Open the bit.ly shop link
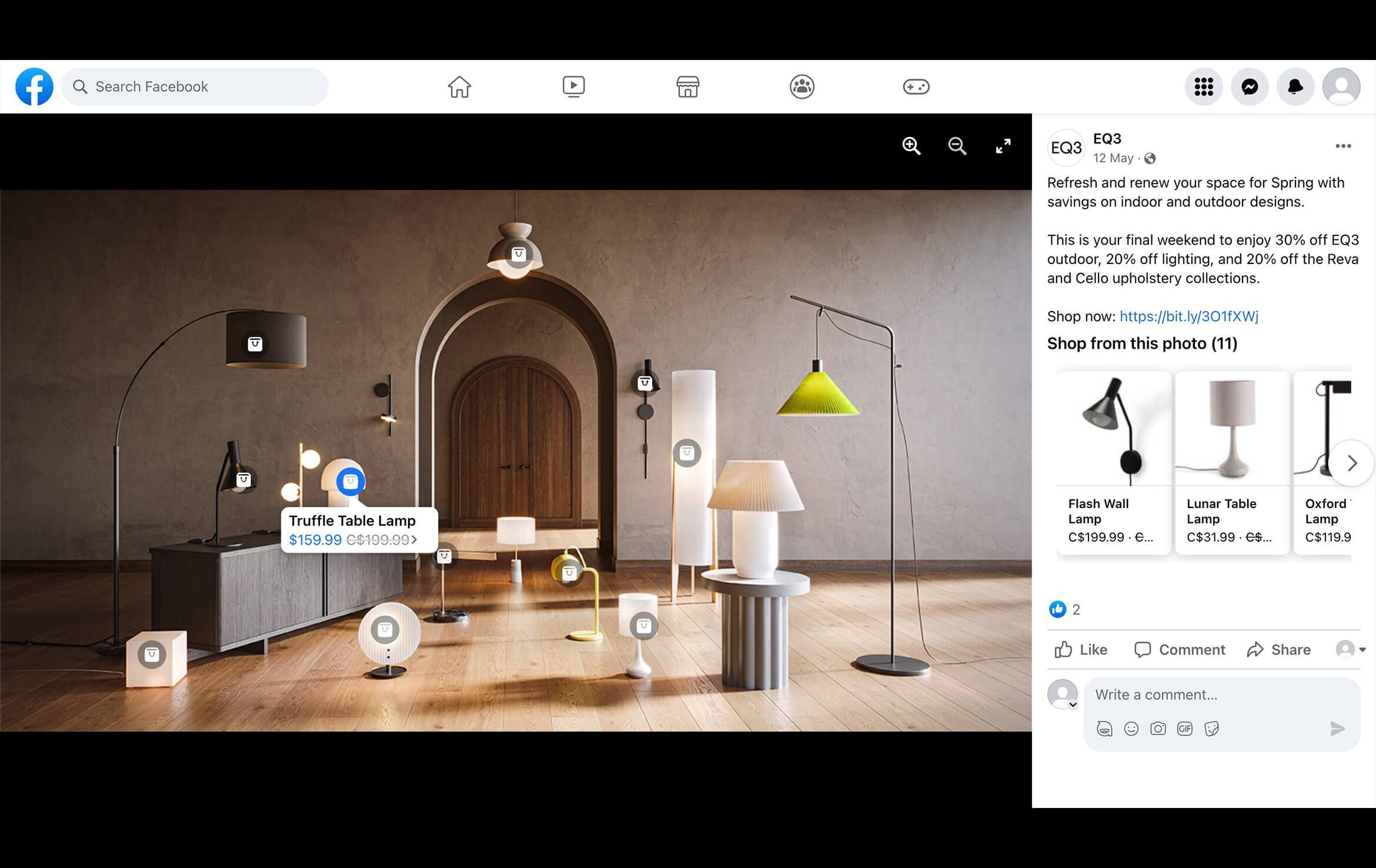The width and height of the screenshot is (1376, 868). coord(1188,316)
